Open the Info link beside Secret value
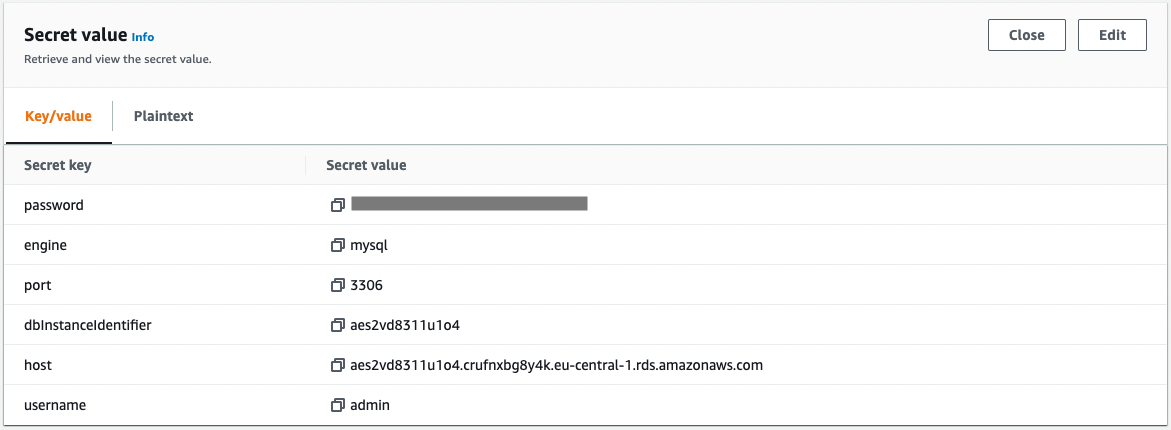This screenshot has width=1171, height=430. point(143,37)
